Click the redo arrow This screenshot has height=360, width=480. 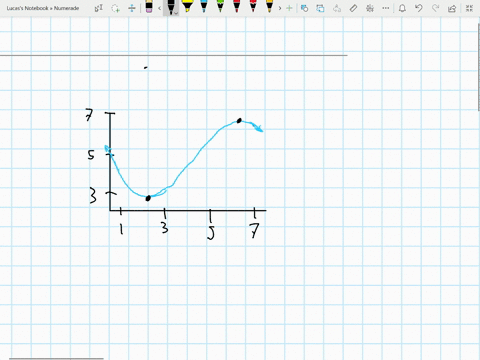435,8
